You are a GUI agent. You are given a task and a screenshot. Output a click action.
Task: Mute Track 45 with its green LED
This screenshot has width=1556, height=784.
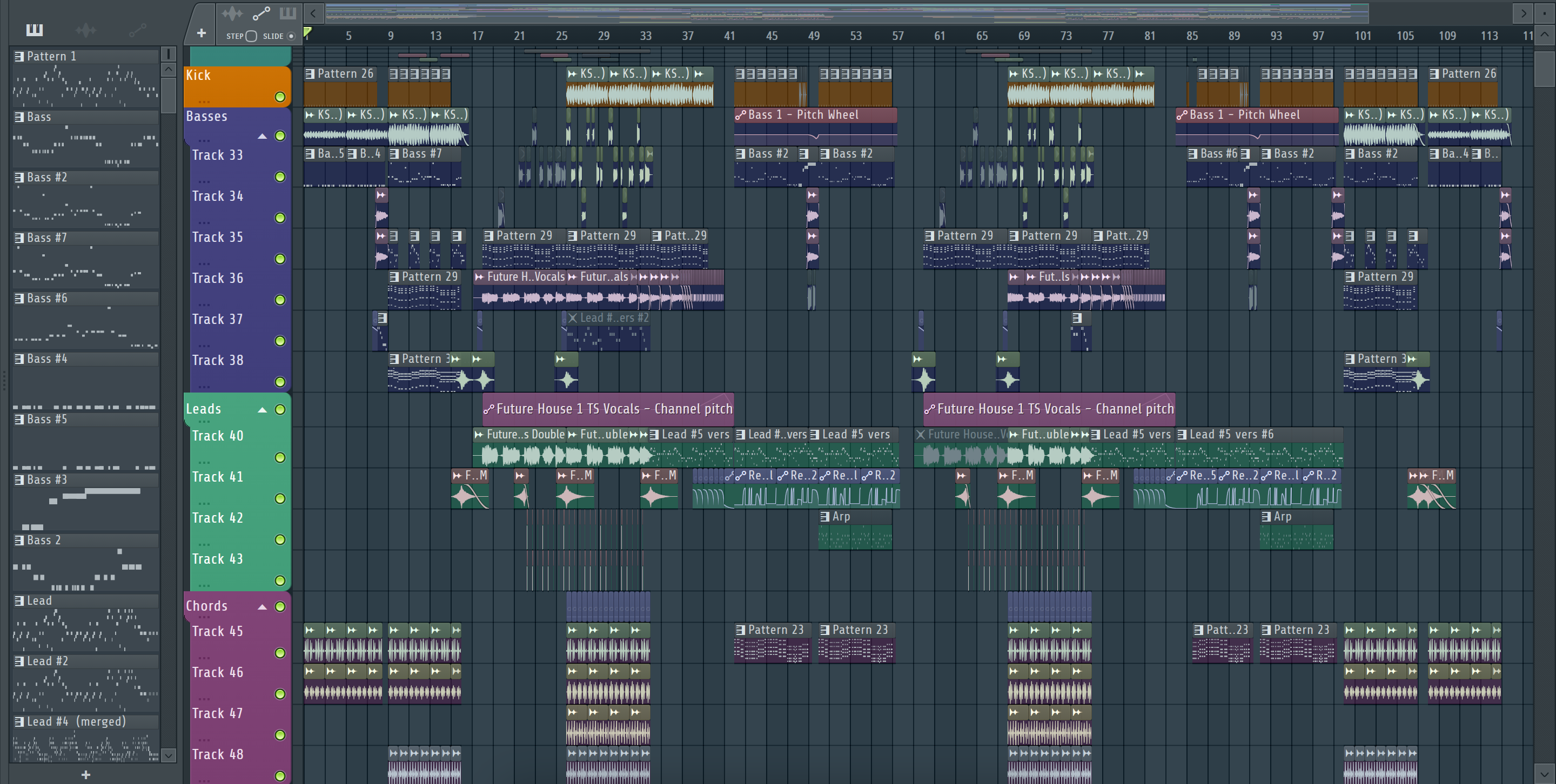(x=280, y=653)
